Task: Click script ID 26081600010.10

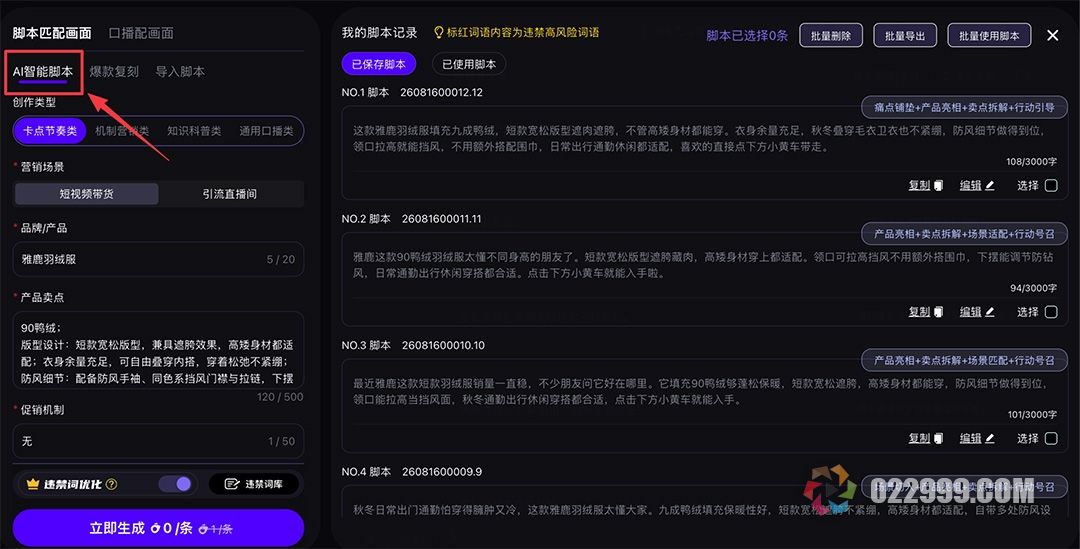Action: pyautogui.click(x=443, y=345)
